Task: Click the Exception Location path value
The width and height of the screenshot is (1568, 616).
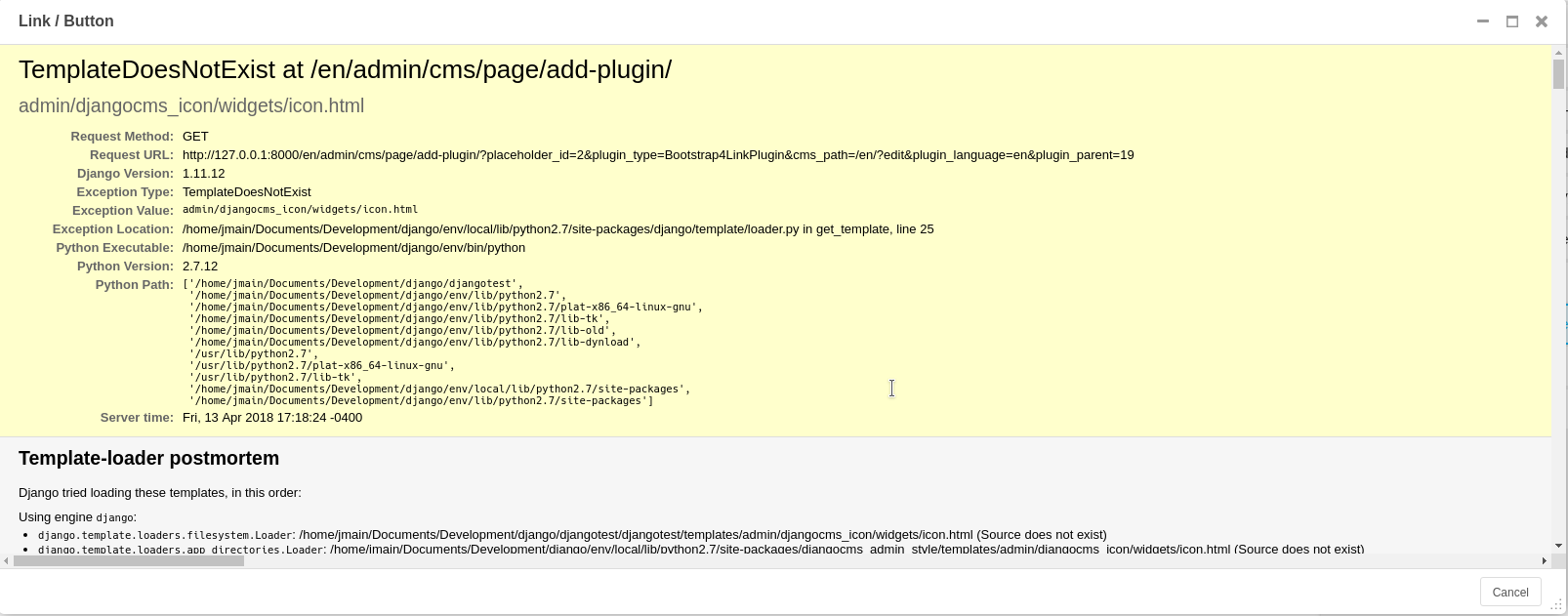Action: [557, 228]
